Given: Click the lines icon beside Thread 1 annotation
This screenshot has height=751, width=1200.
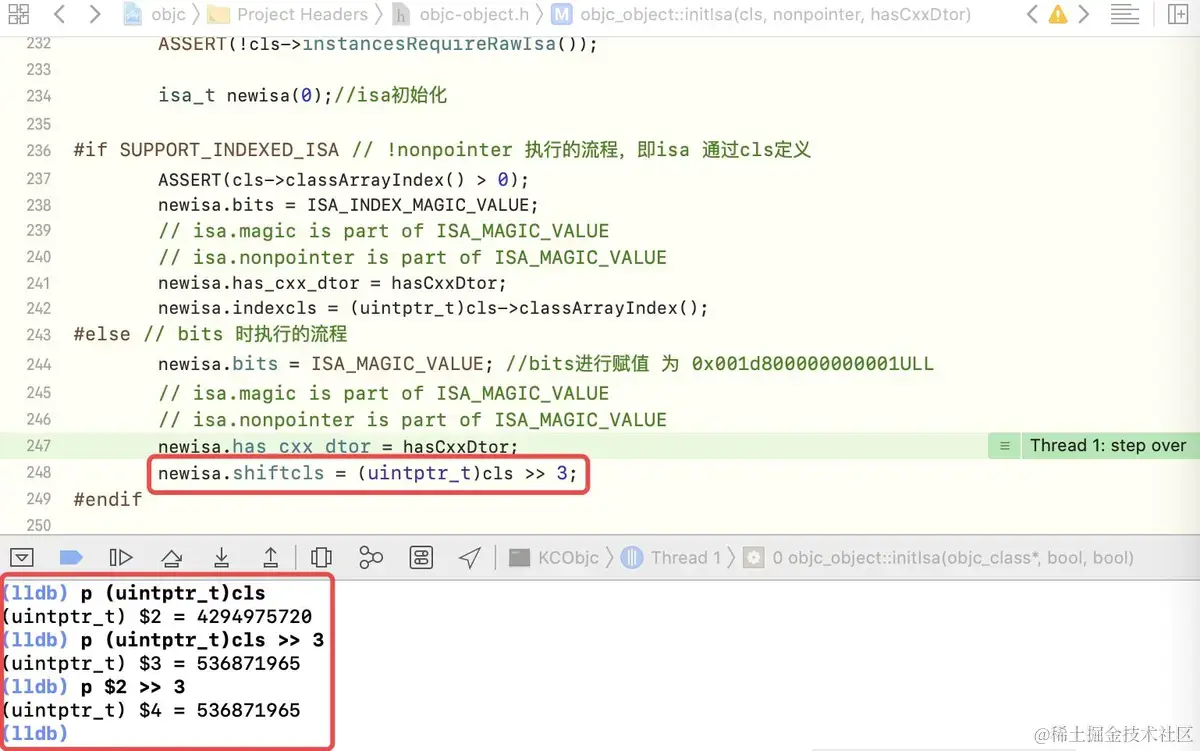Looking at the screenshot, I should (x=1004, y=446).
